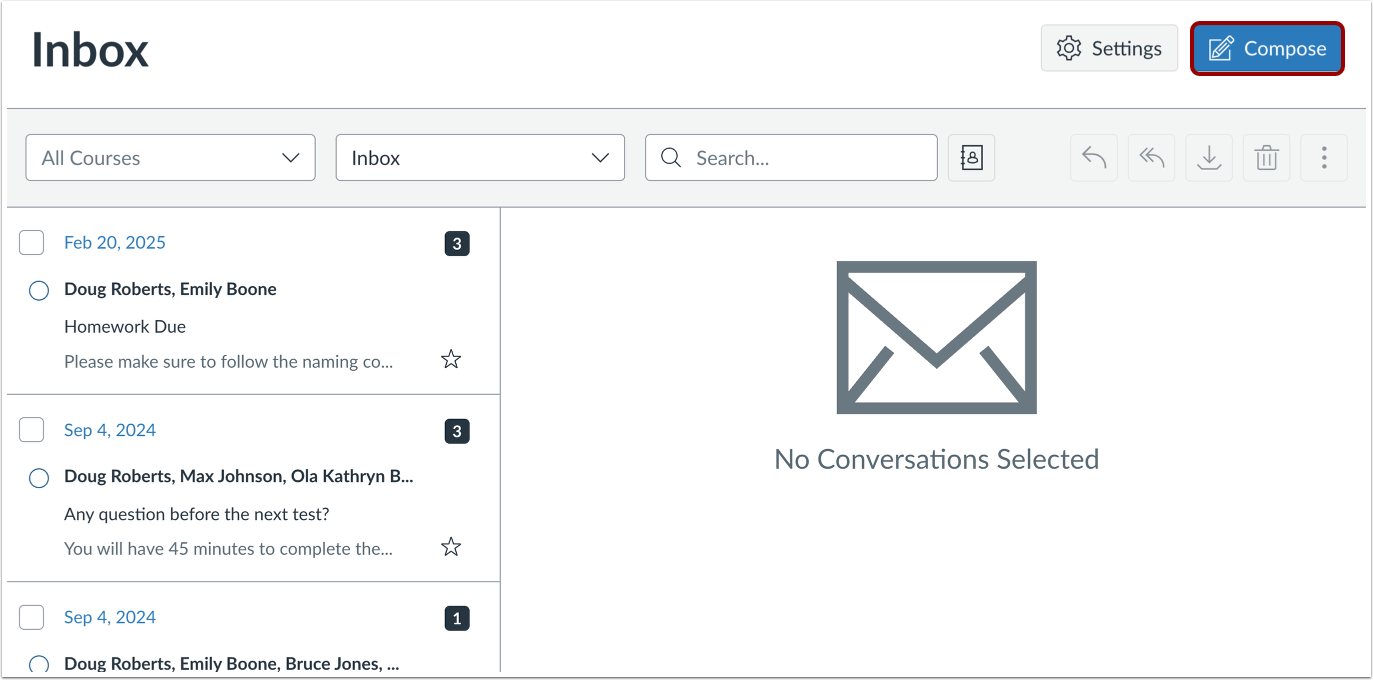Open the All Courses dropdown
1373x680 pixels.
click(x=170, y=157)
